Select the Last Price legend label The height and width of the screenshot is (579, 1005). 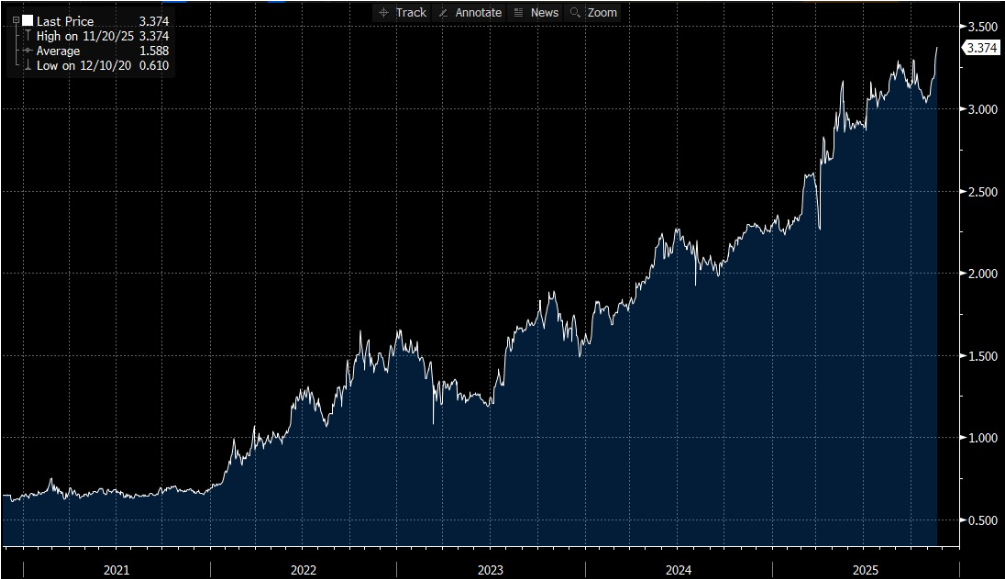pyautogui.click(x=65, y=21)
